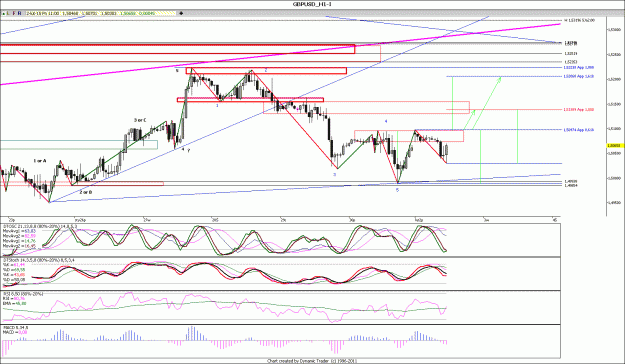
Task: Click the blue App 0.618 price projection label
Action: pos(579,130)
